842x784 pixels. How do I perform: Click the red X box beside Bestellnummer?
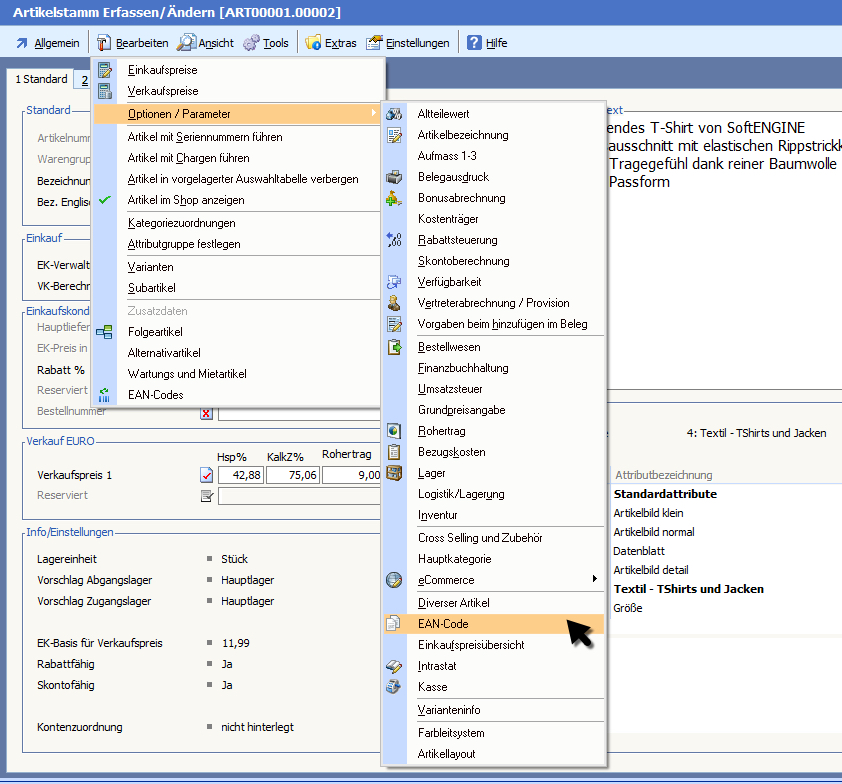206,412
